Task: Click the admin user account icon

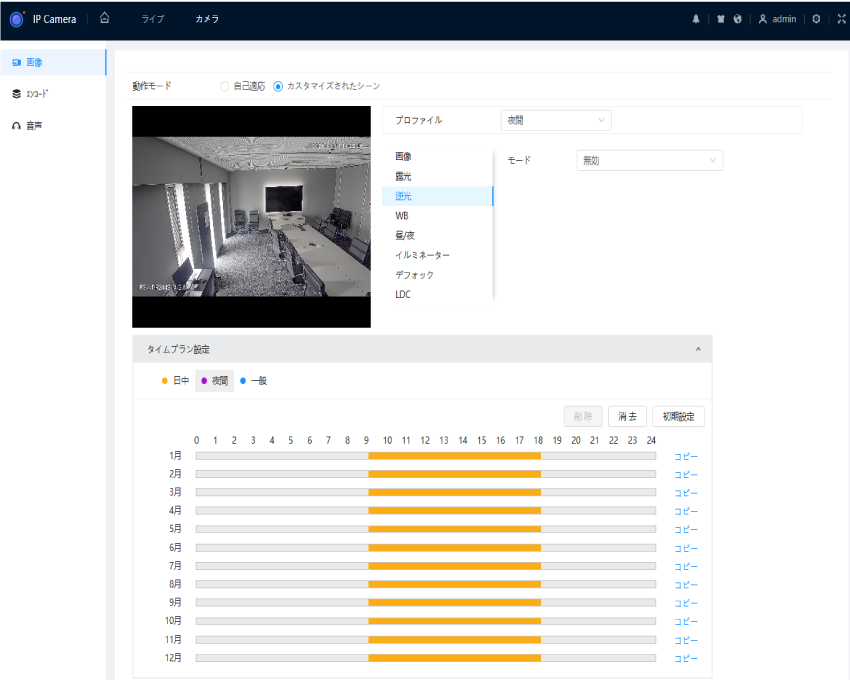Action: pos(763,19)
